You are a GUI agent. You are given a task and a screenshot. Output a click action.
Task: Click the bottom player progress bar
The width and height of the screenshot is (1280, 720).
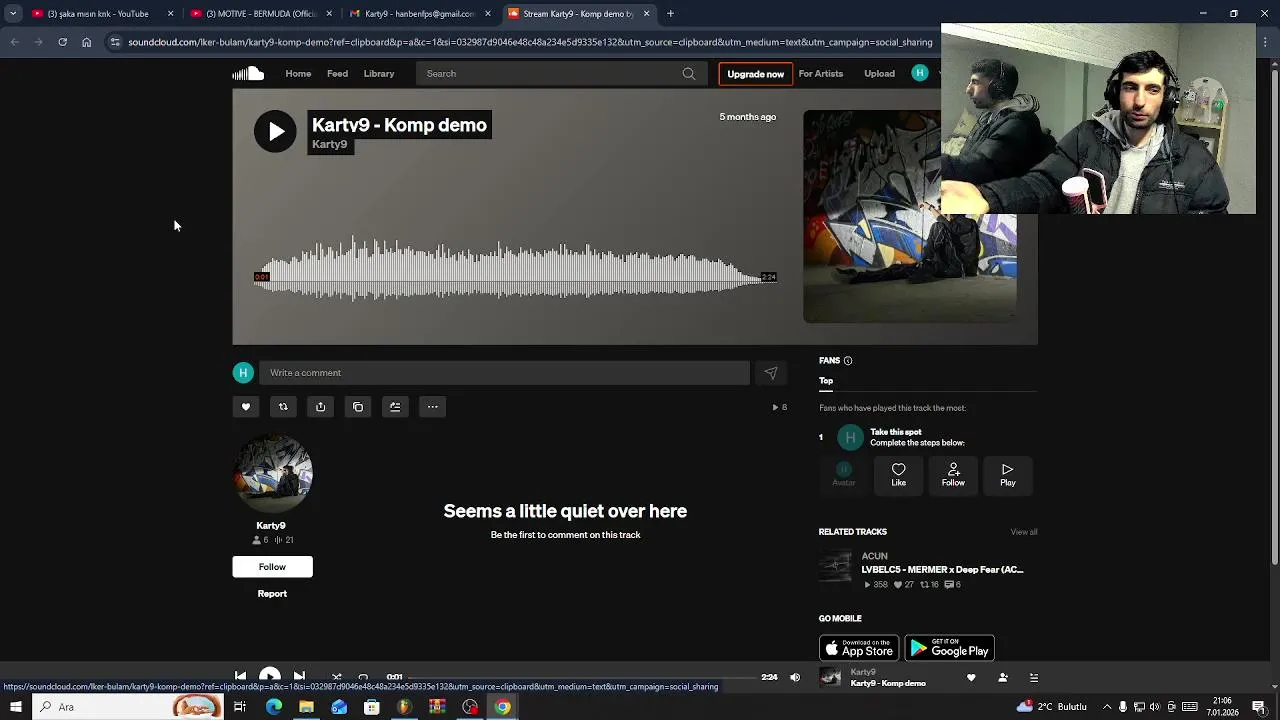pyautogui.click(x=581, y=677)
